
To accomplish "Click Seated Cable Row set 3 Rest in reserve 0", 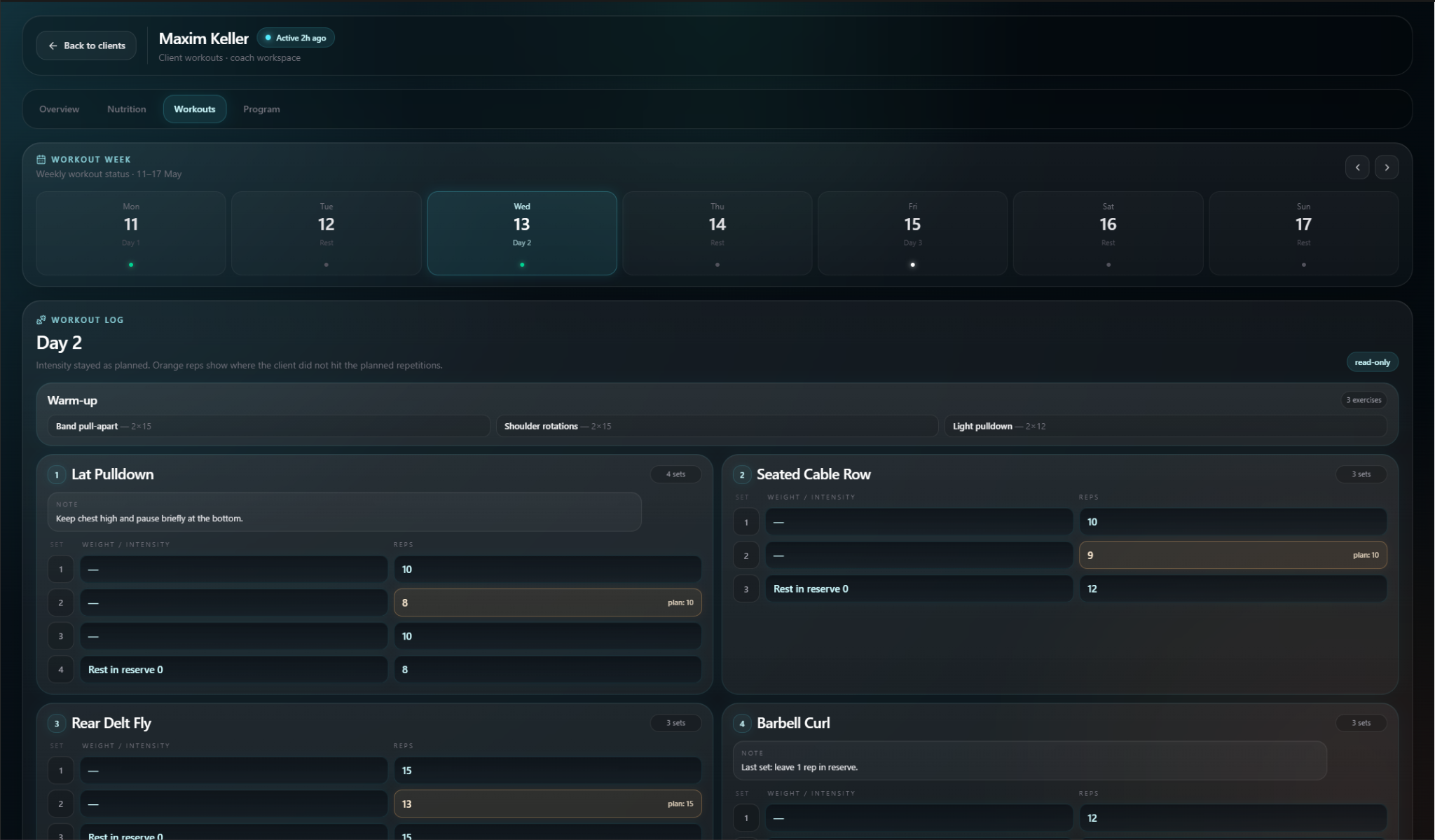I will pos(919,589).
